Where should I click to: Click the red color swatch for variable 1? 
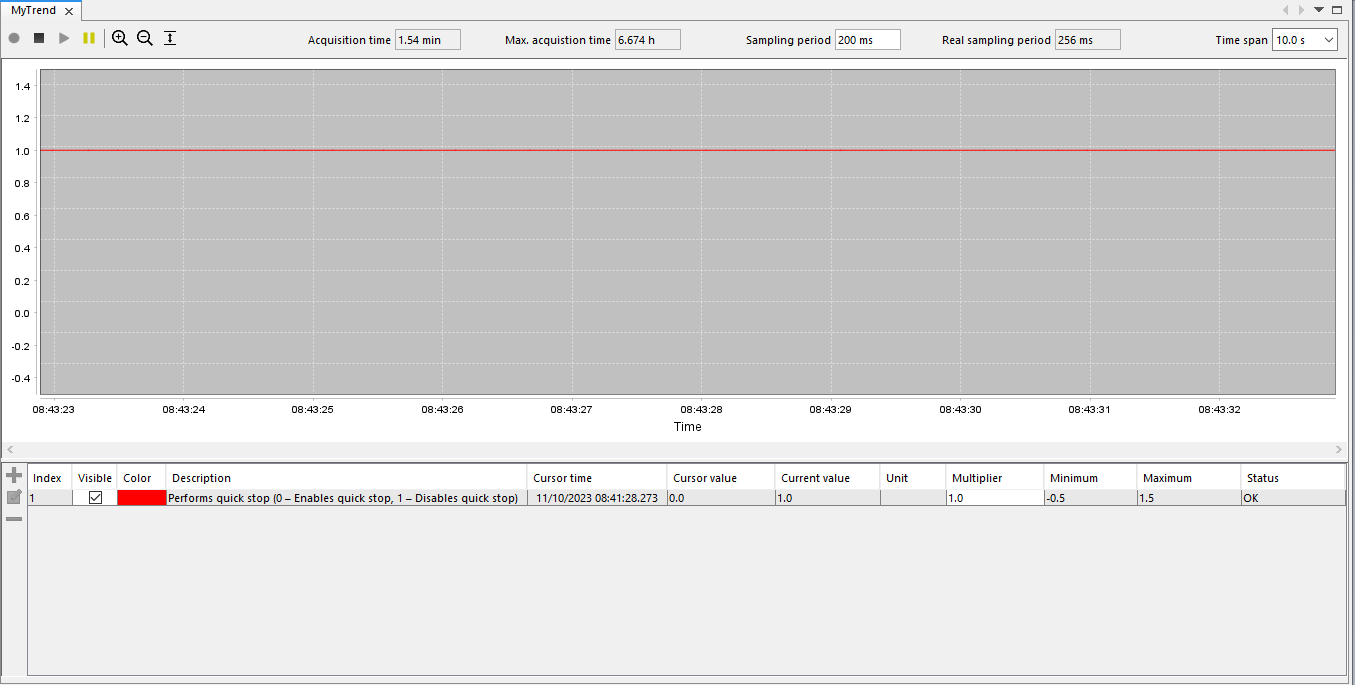[140, 497]
